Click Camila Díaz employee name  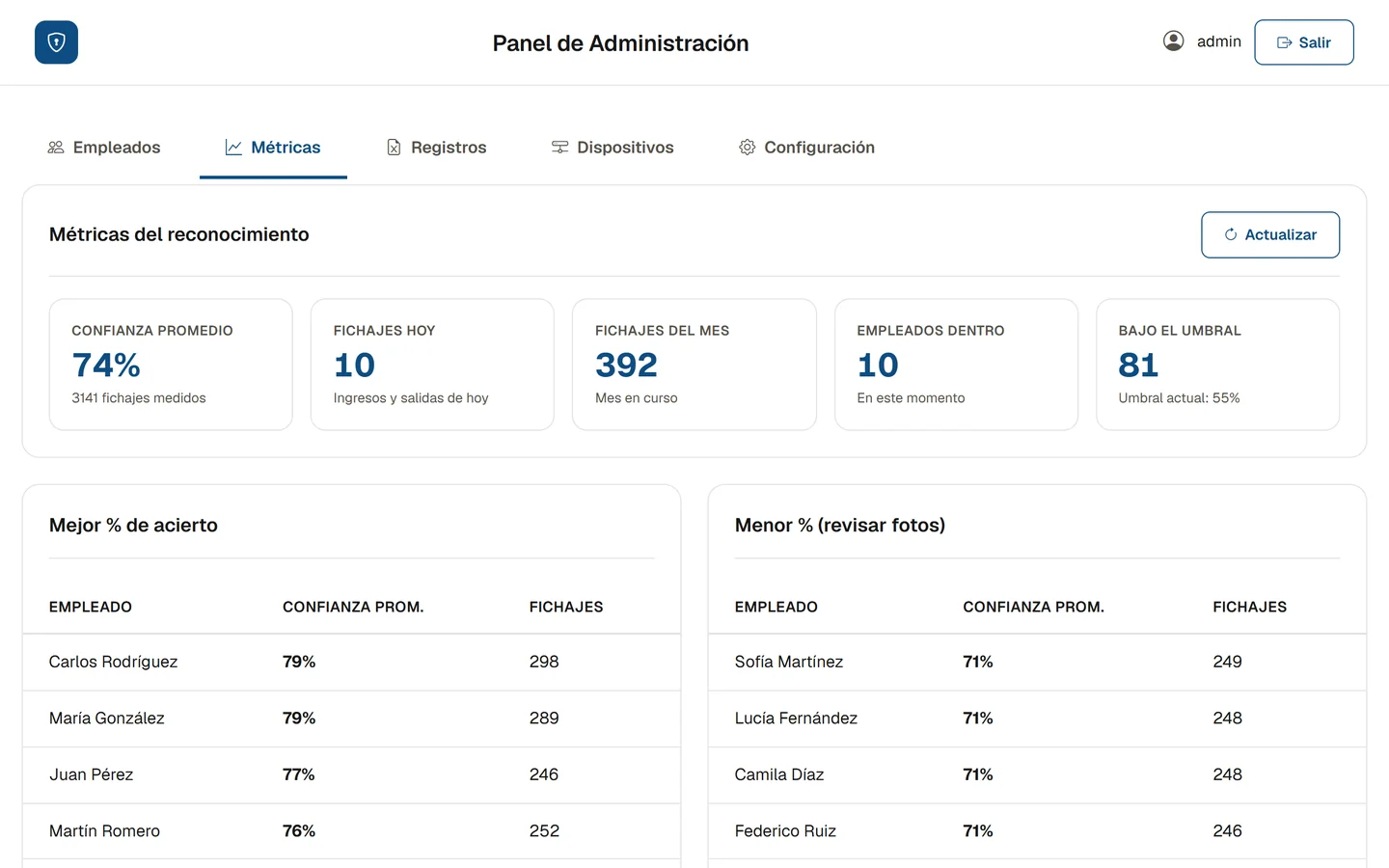click(x=779, y=774)
